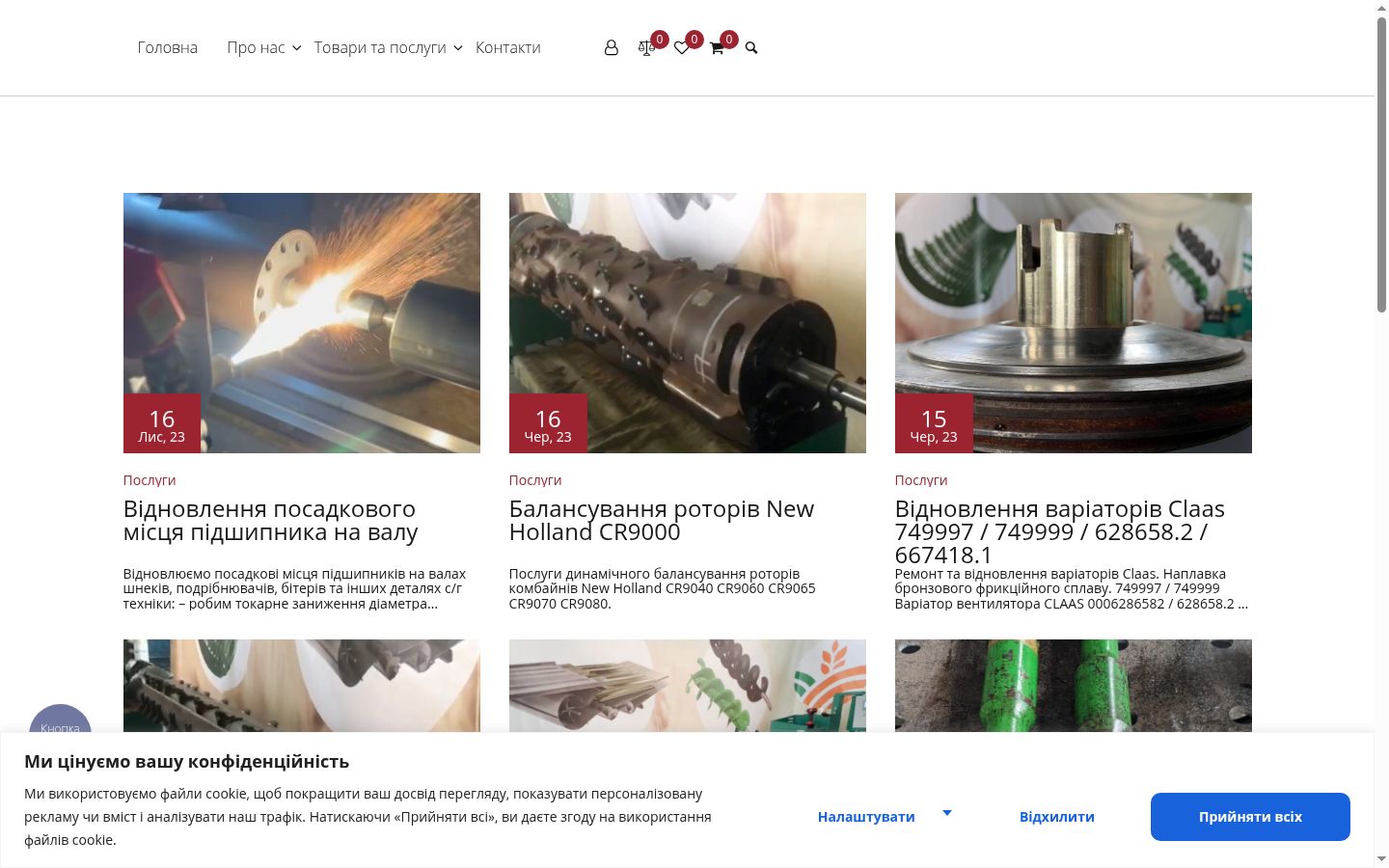Click the search magnifier icon
Screen dimensions: 1389x868
pos(751,47)
